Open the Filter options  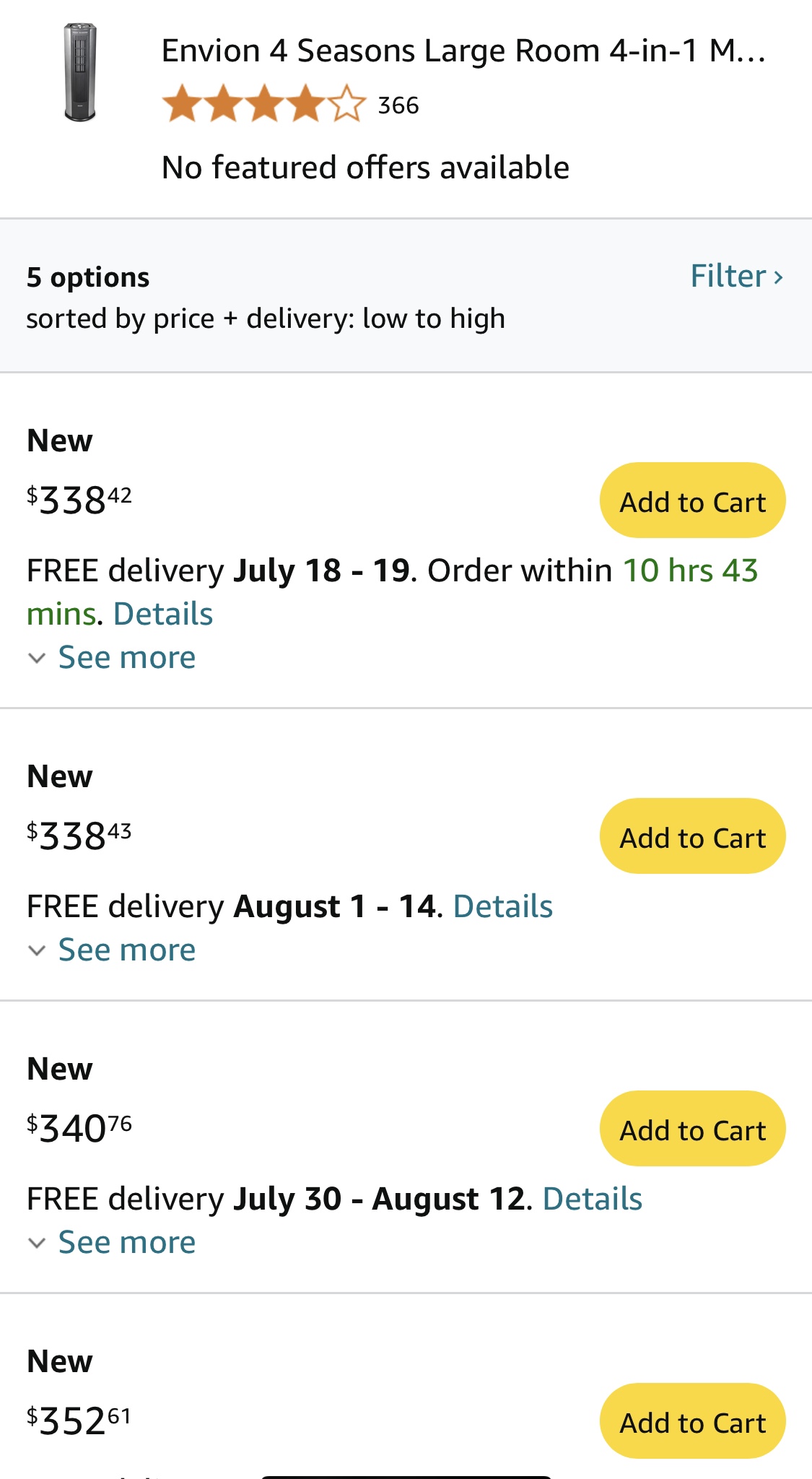pos(728,276)
